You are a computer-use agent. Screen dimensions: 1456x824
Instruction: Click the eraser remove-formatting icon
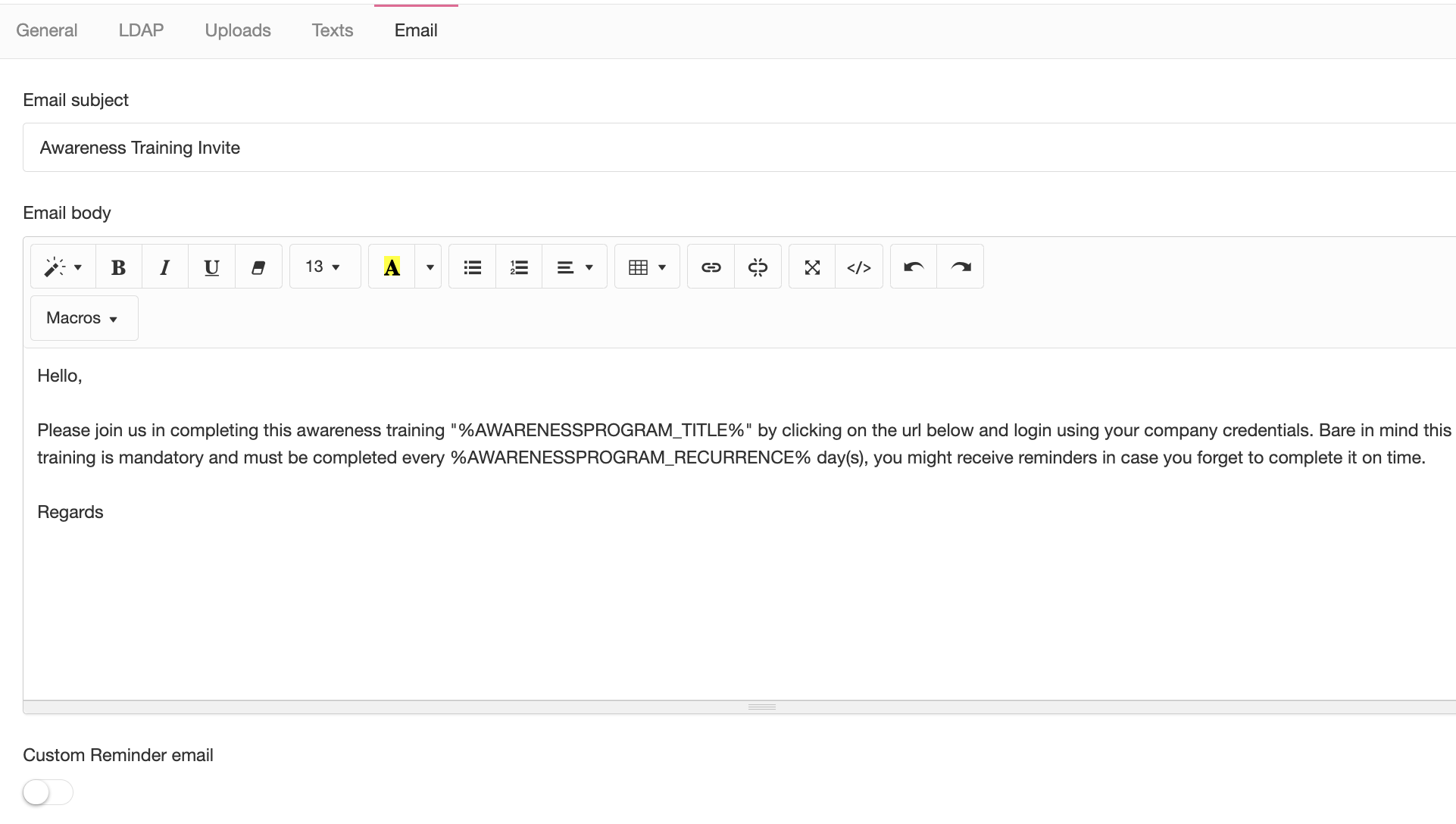[258, 267]
